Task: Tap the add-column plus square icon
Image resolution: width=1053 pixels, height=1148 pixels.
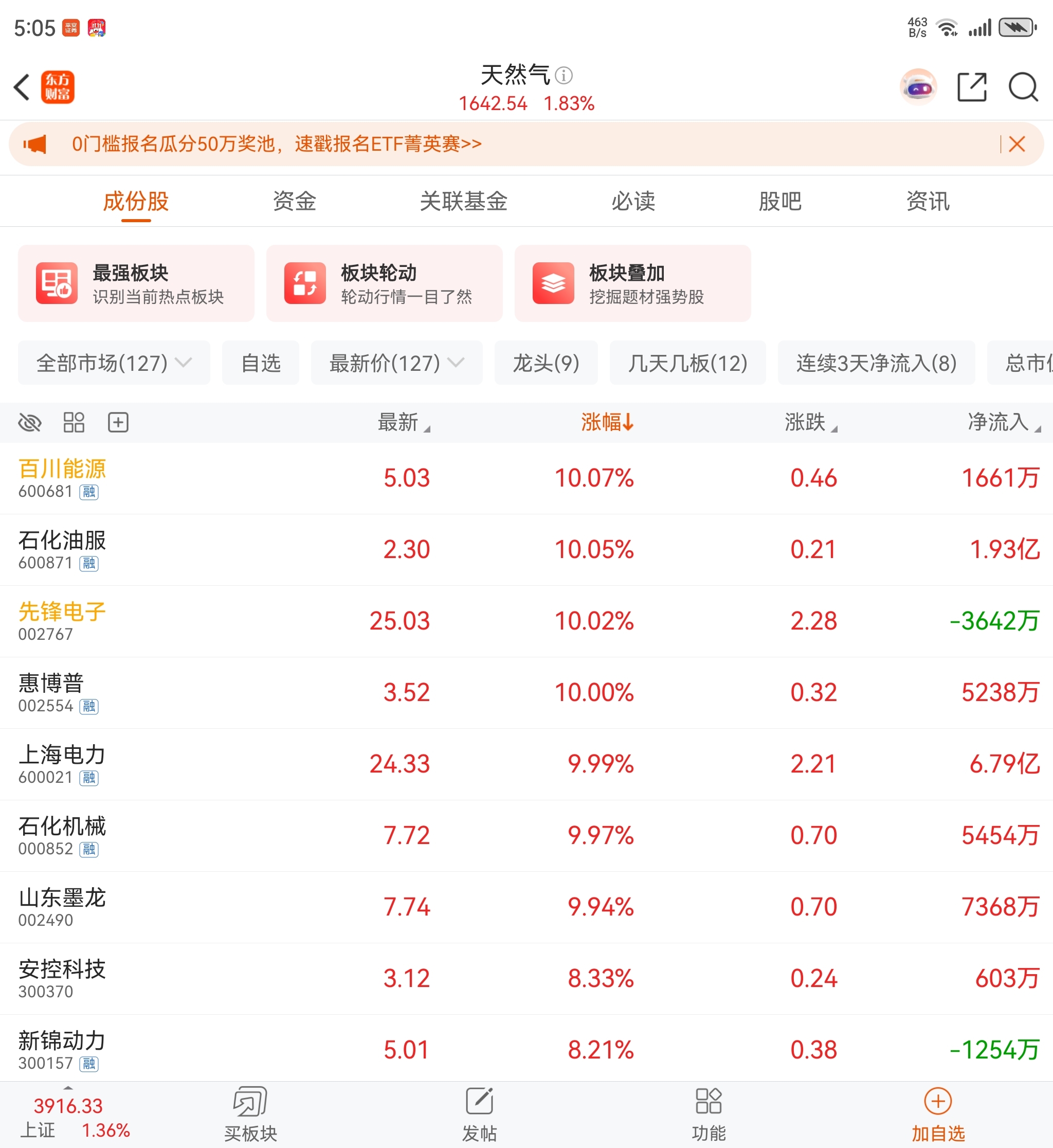Action: [x=118, y=422]
